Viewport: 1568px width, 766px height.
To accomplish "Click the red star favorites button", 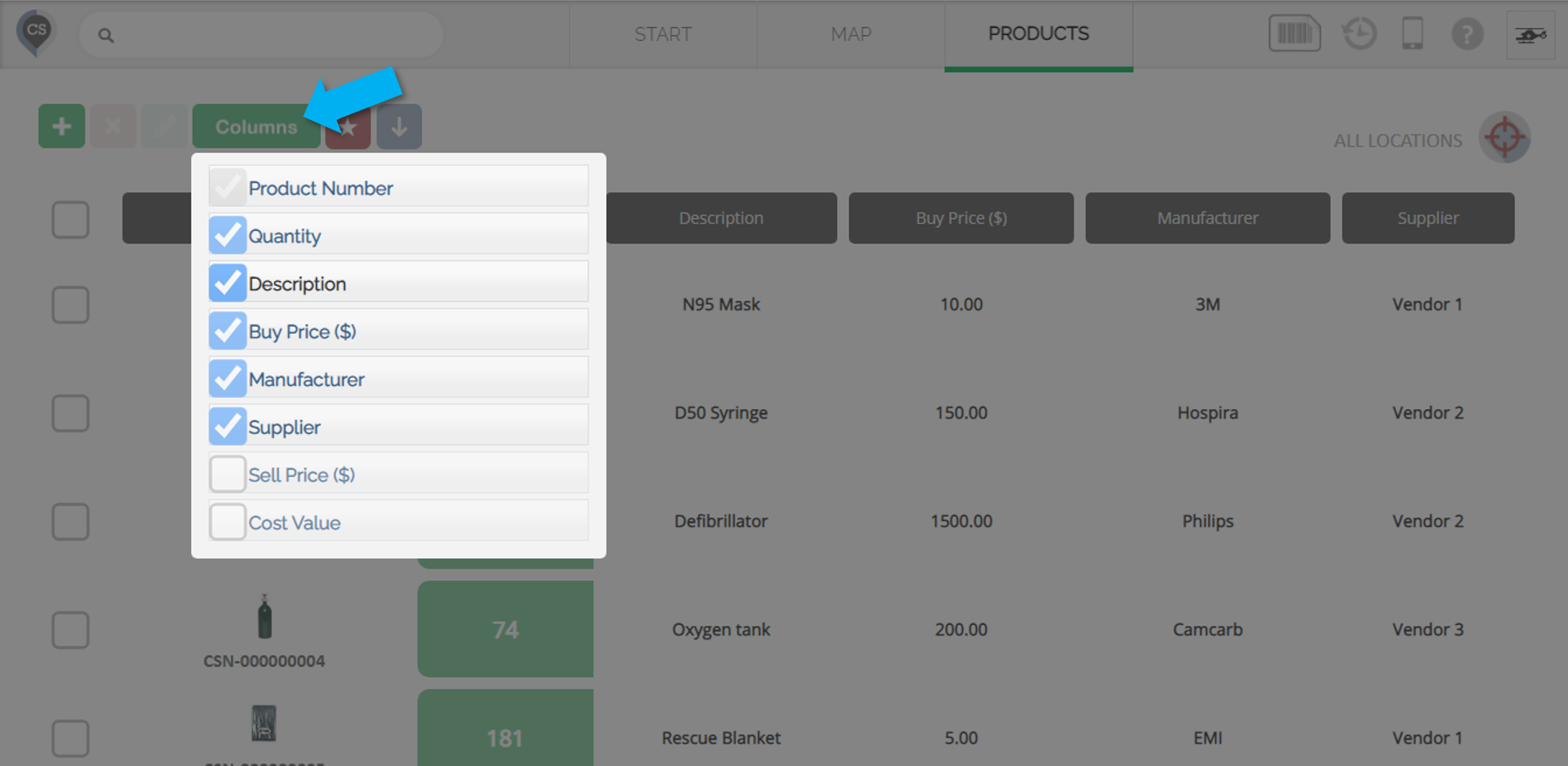I will [x=348, y=127].
